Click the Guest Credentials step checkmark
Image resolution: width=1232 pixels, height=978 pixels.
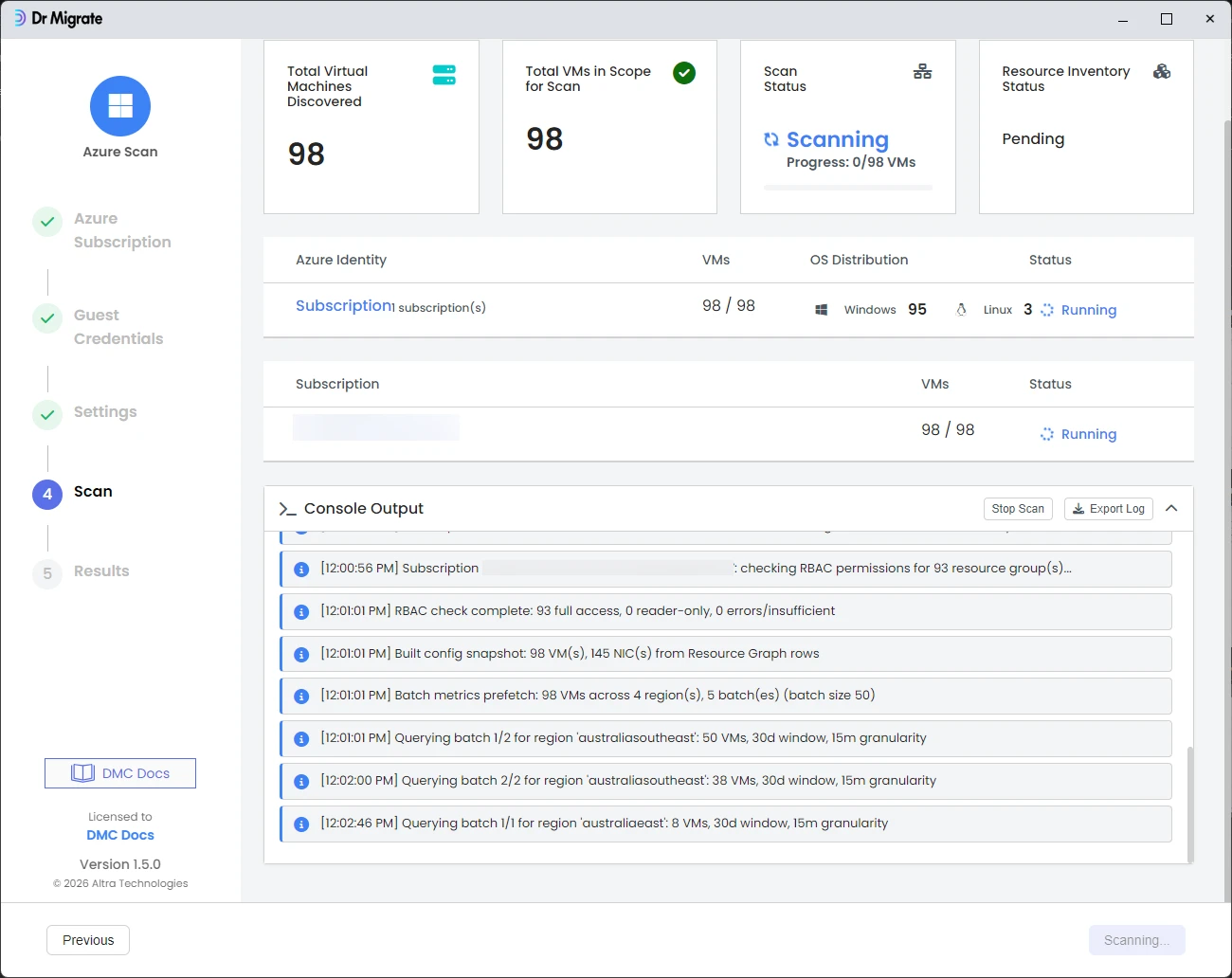47,318
